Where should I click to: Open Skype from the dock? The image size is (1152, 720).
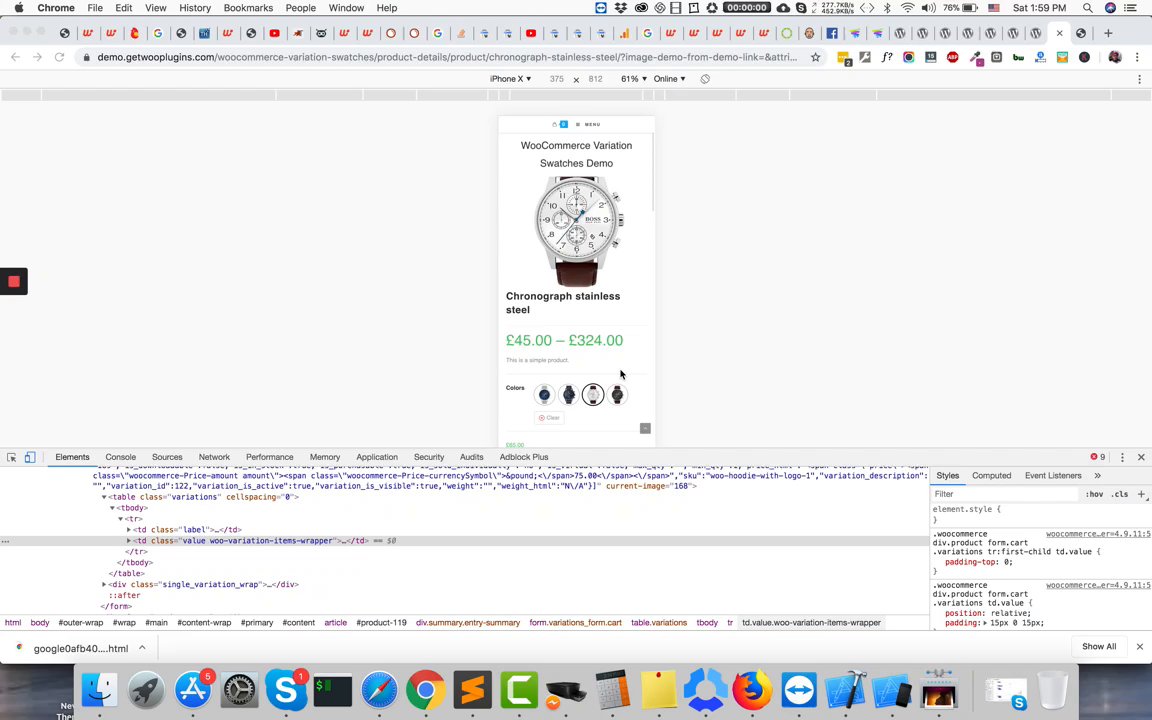(285, 690)
